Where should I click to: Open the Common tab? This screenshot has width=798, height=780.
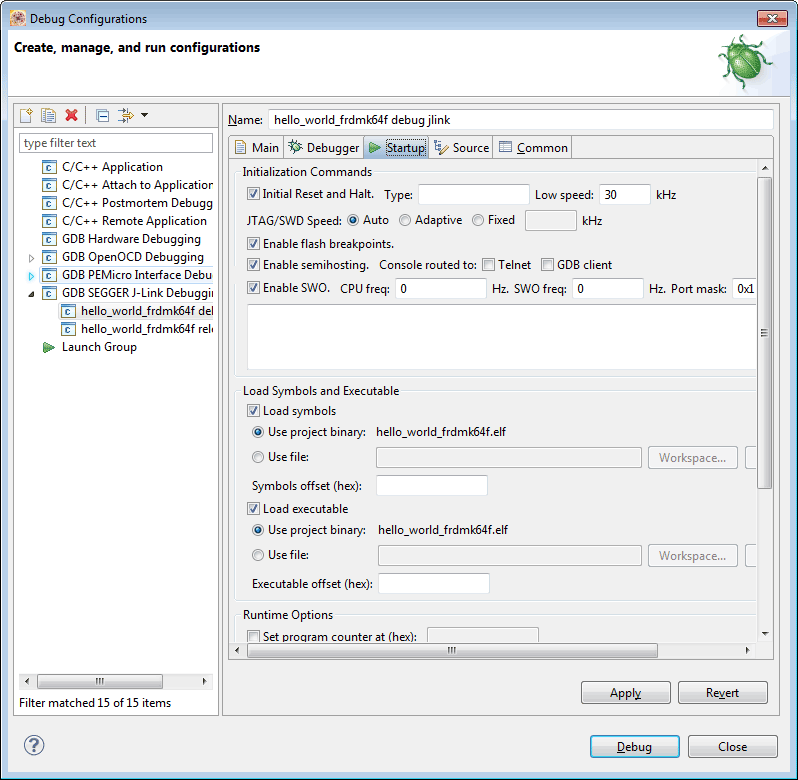[x=533, y=148]
